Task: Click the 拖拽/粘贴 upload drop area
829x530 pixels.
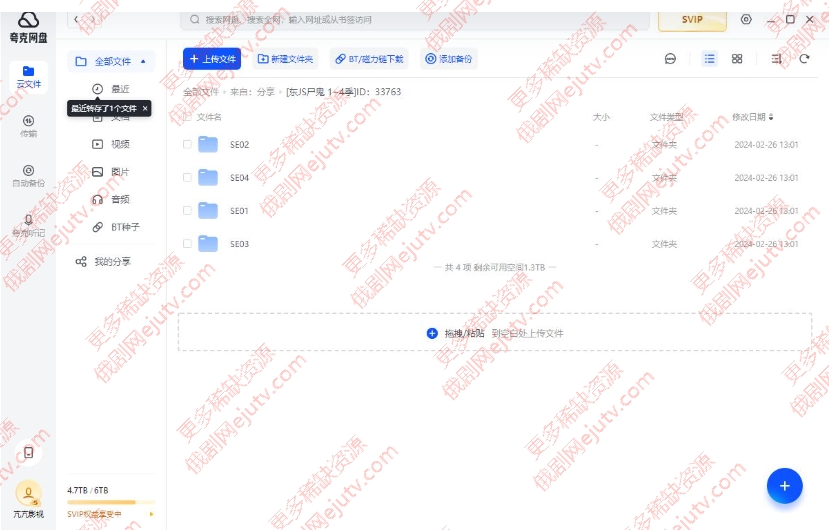Action: (x=495, y=333)
